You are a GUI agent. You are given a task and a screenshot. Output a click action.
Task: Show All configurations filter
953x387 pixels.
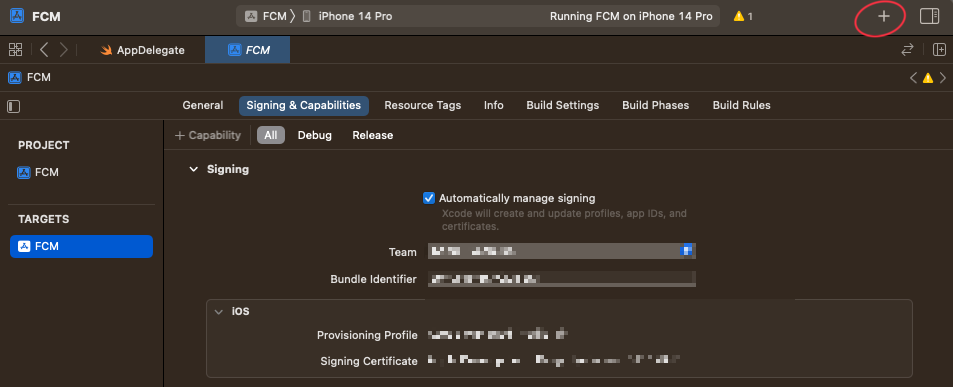(270, 135)
